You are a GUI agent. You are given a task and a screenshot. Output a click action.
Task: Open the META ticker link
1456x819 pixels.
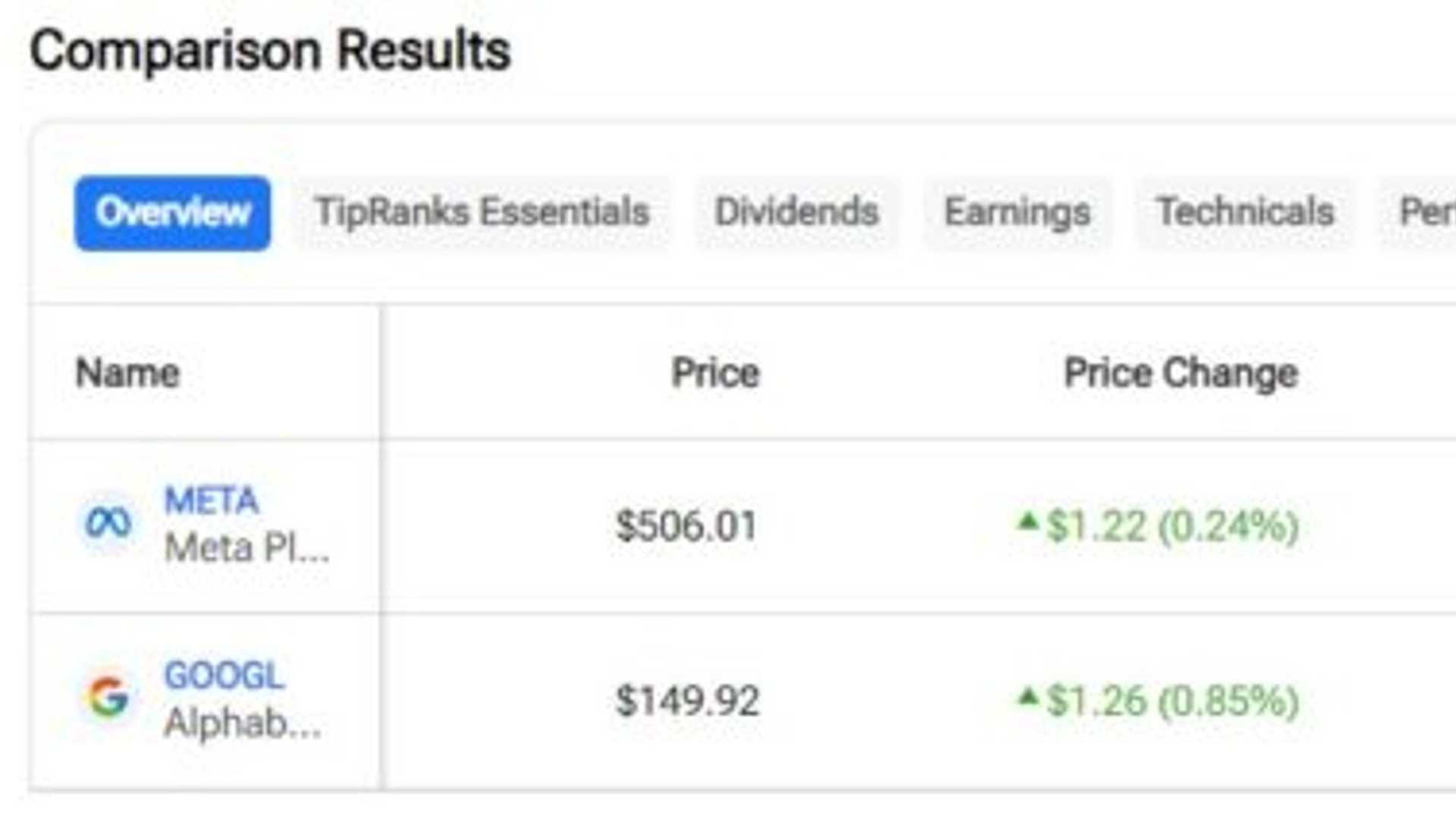[x=210, y=498]
